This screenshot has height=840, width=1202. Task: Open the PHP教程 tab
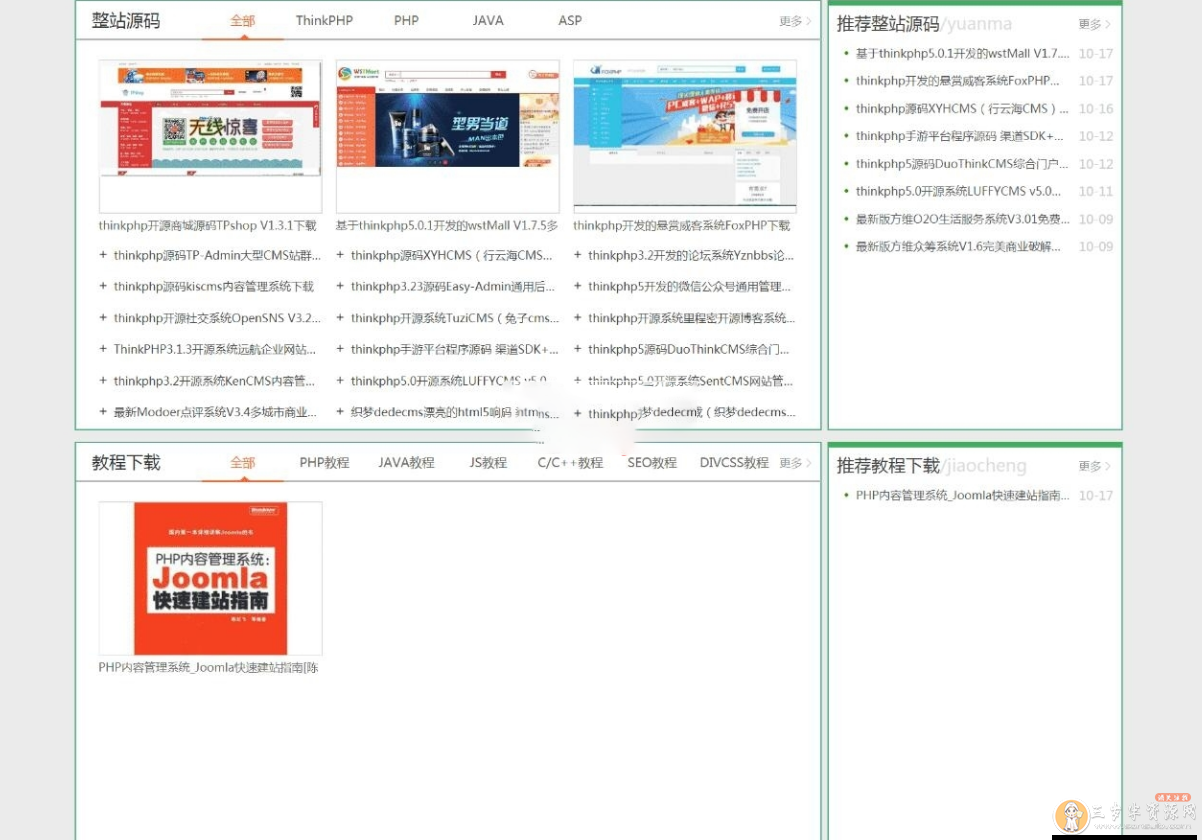pos(324,462)
